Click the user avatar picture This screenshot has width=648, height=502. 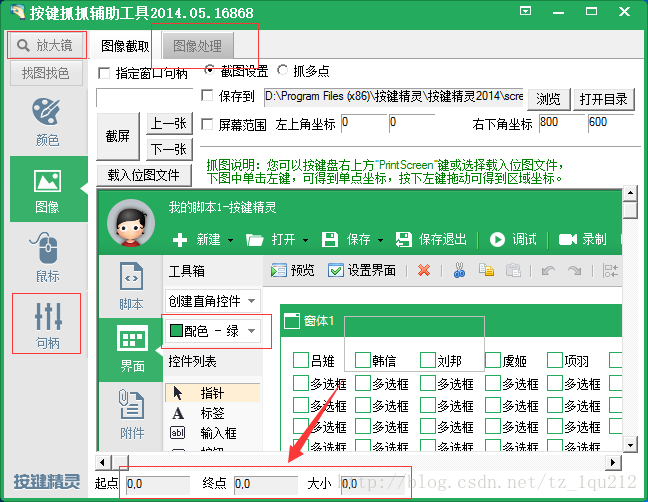[x=131, y=224]
